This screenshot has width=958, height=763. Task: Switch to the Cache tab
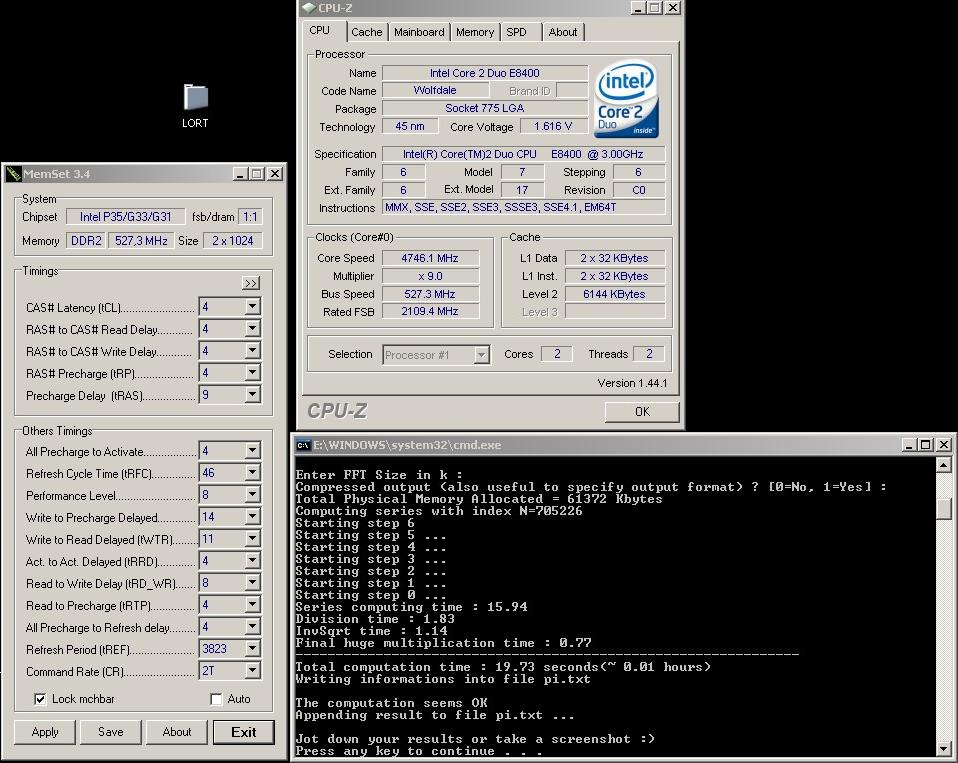[x=367, y=32]
